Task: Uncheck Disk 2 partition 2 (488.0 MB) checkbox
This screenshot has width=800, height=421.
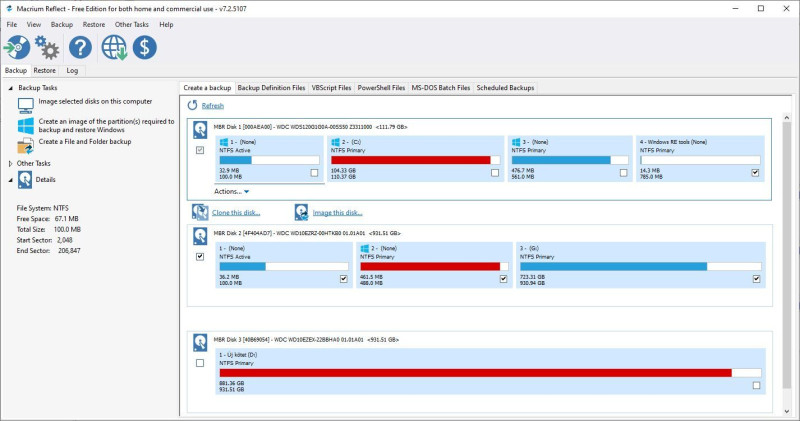Action: pyautogui.click(x=504, y=279)
